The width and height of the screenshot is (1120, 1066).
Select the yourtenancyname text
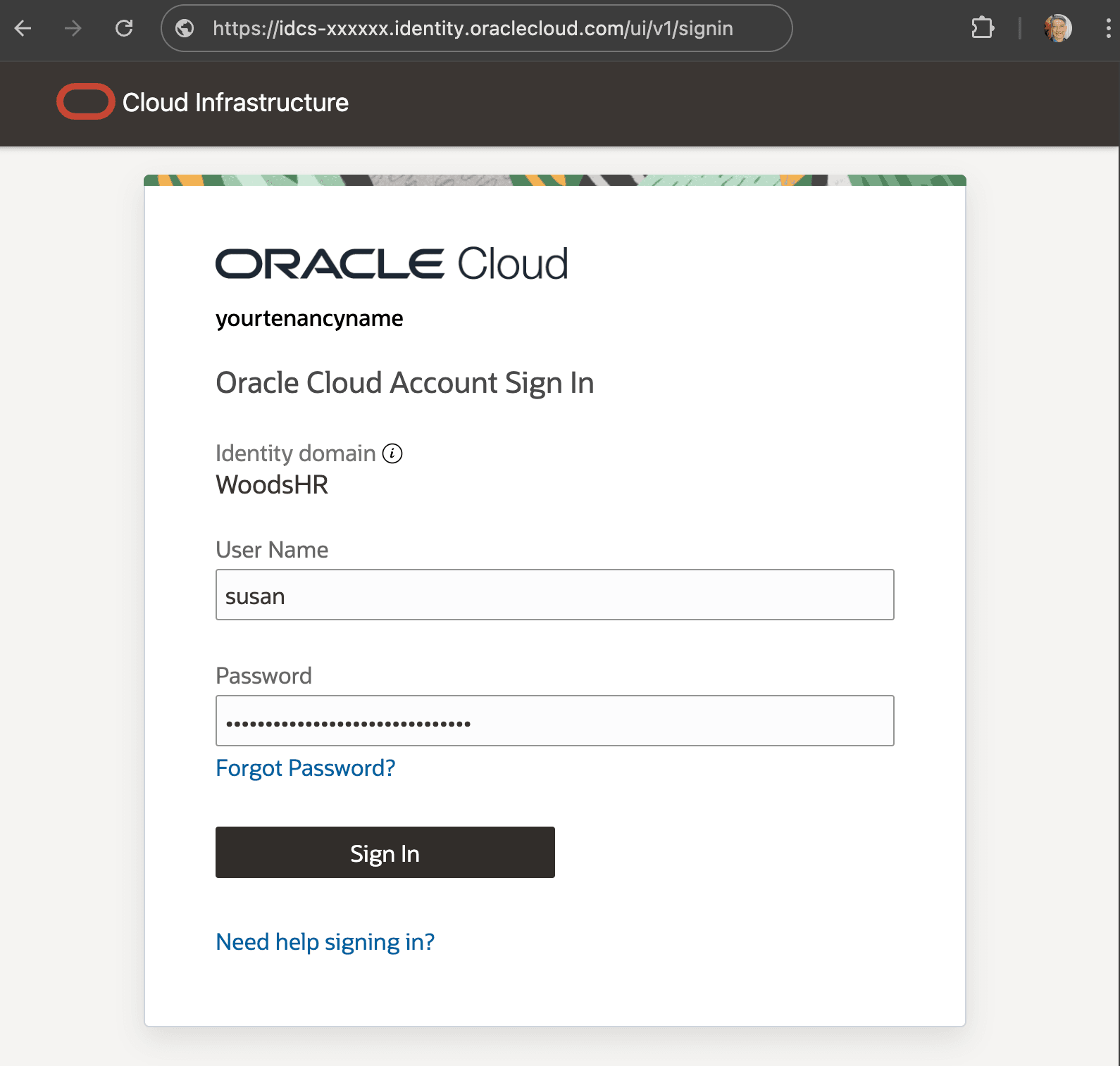[309, 319]
